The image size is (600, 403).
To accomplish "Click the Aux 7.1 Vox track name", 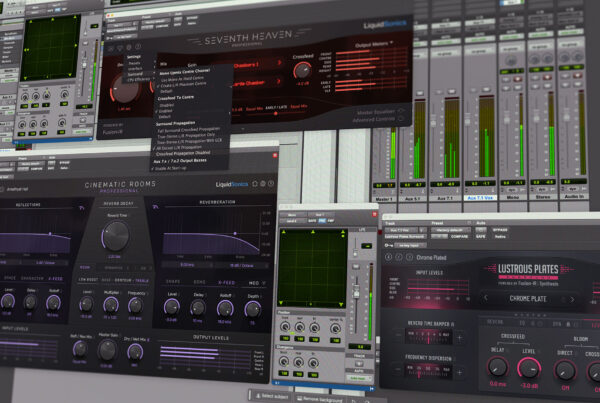I will (x=480, y=198).
